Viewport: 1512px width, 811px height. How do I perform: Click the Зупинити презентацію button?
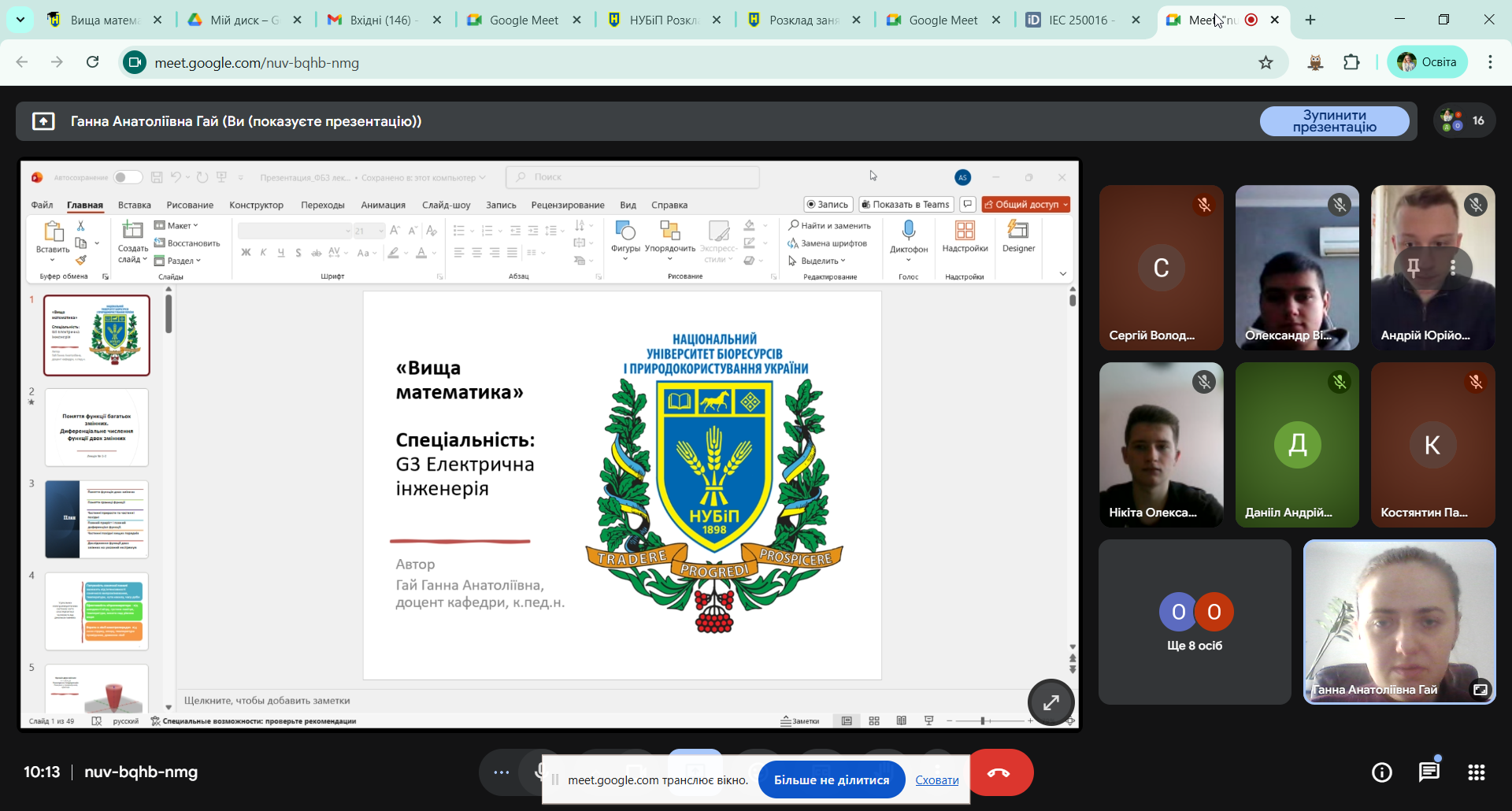[x=1334, y=121]
